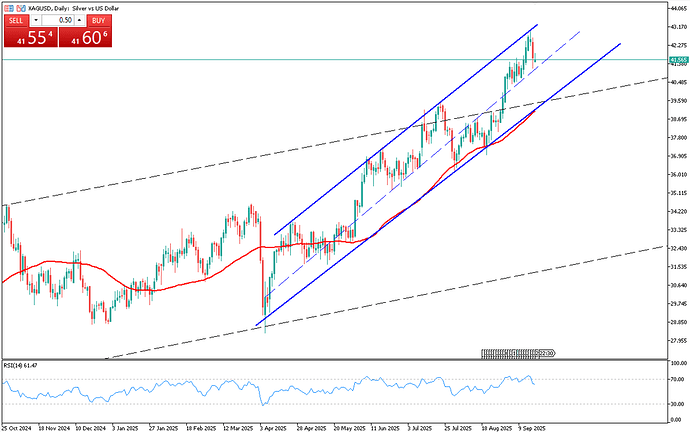Click the 3 Jan 2025 date label
Screen dimensions: 690x432
126,428
